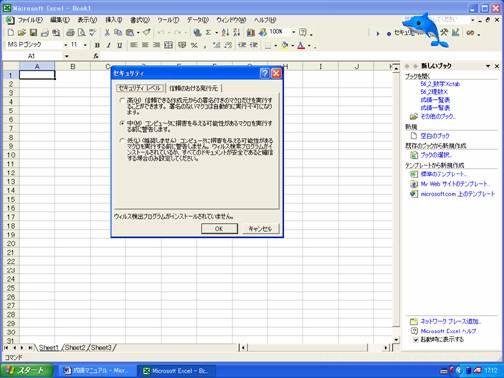Toggle Italic formatting
The height and width of the screenshot is (378, 504).
[108, 45]
